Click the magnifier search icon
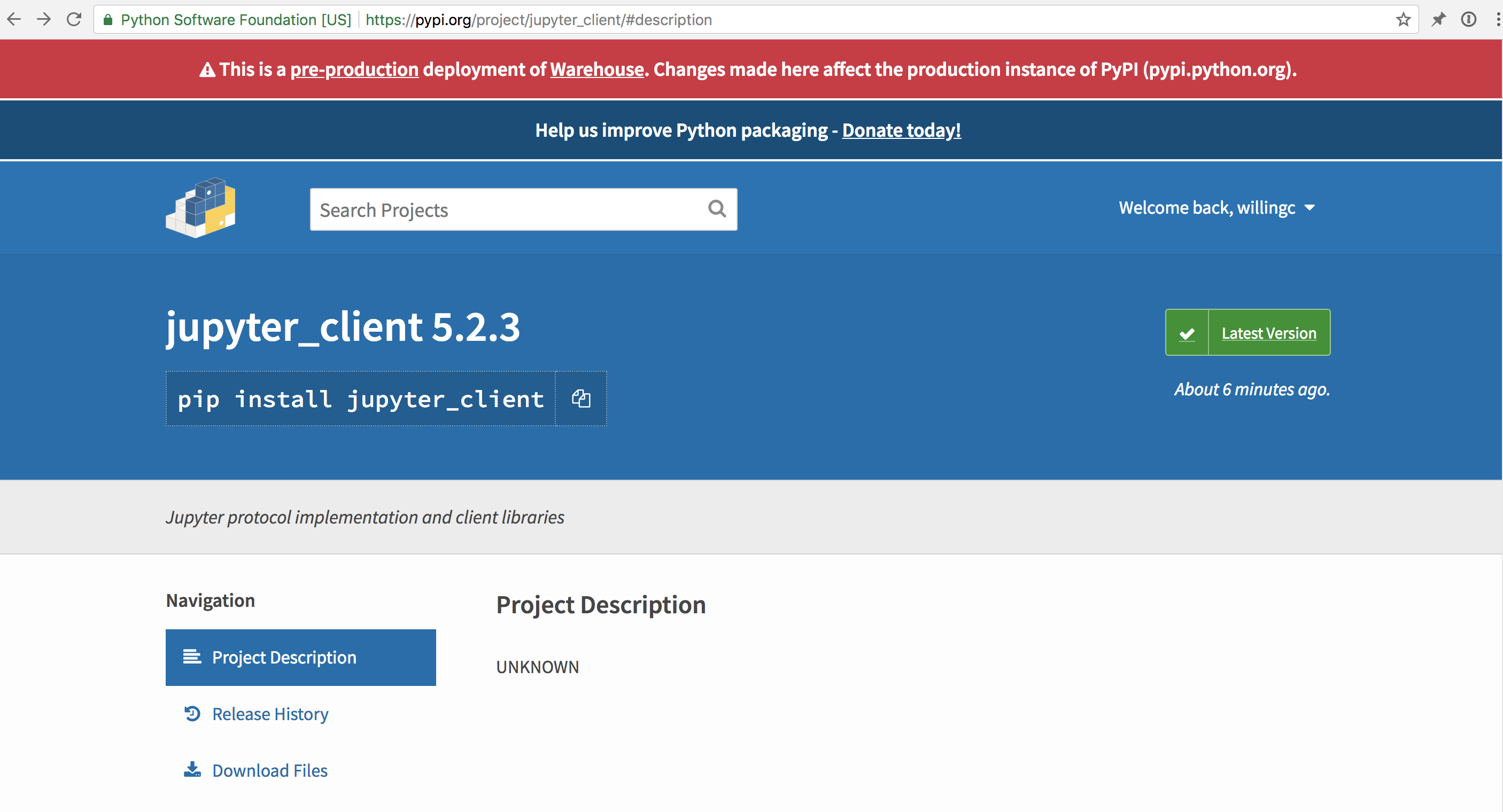The height and width of the screenshot is (812, 1503). (x=717, y=209)
